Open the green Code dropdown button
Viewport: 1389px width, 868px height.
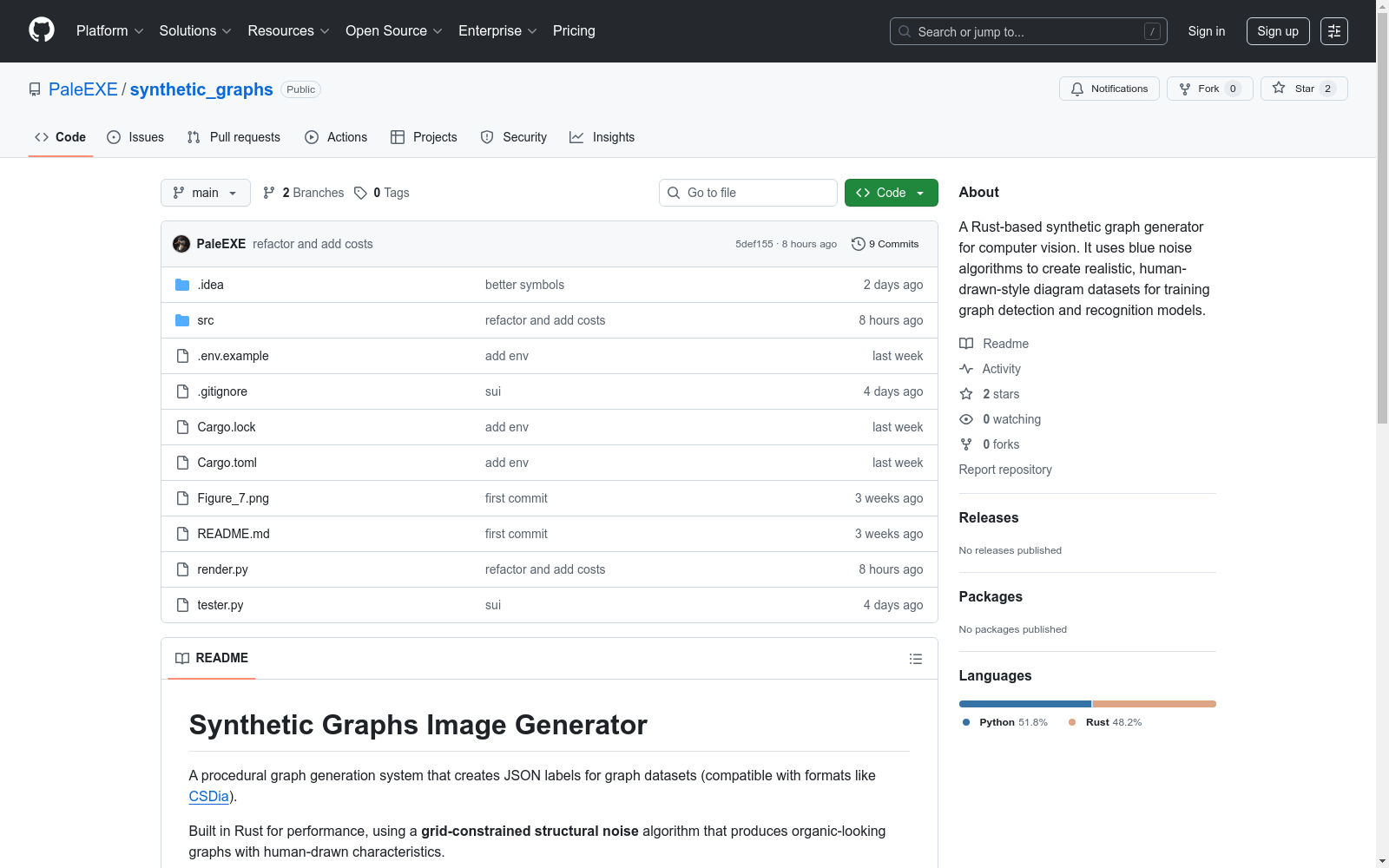click(892, 193)
